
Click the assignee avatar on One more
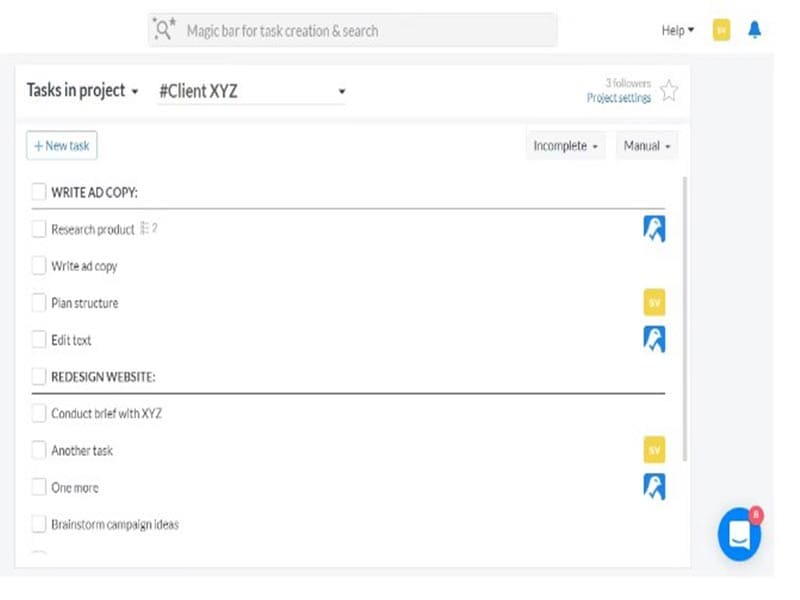(x=654, y=487)
